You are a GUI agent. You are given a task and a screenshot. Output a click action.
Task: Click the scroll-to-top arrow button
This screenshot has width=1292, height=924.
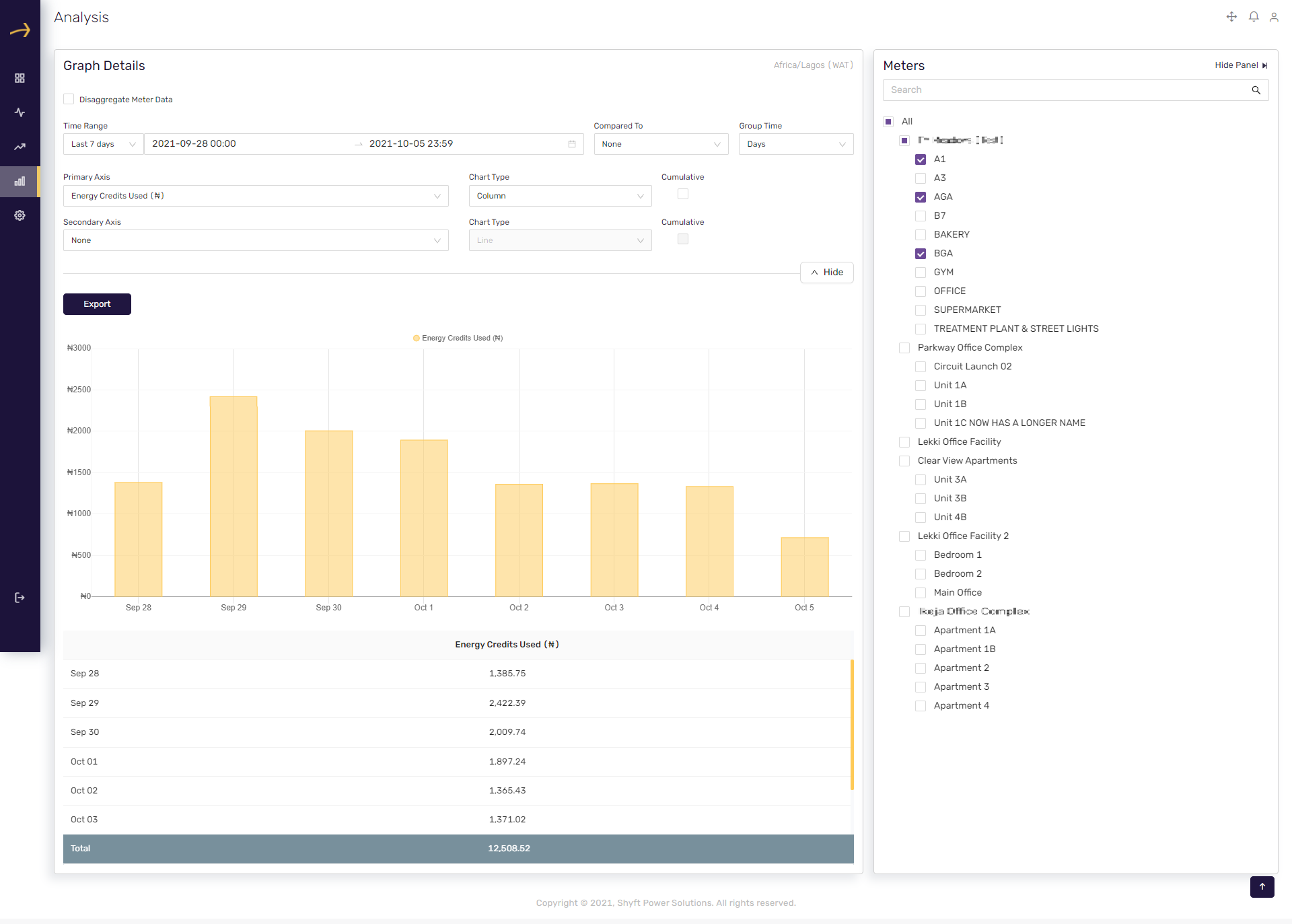click(1262, 887)
